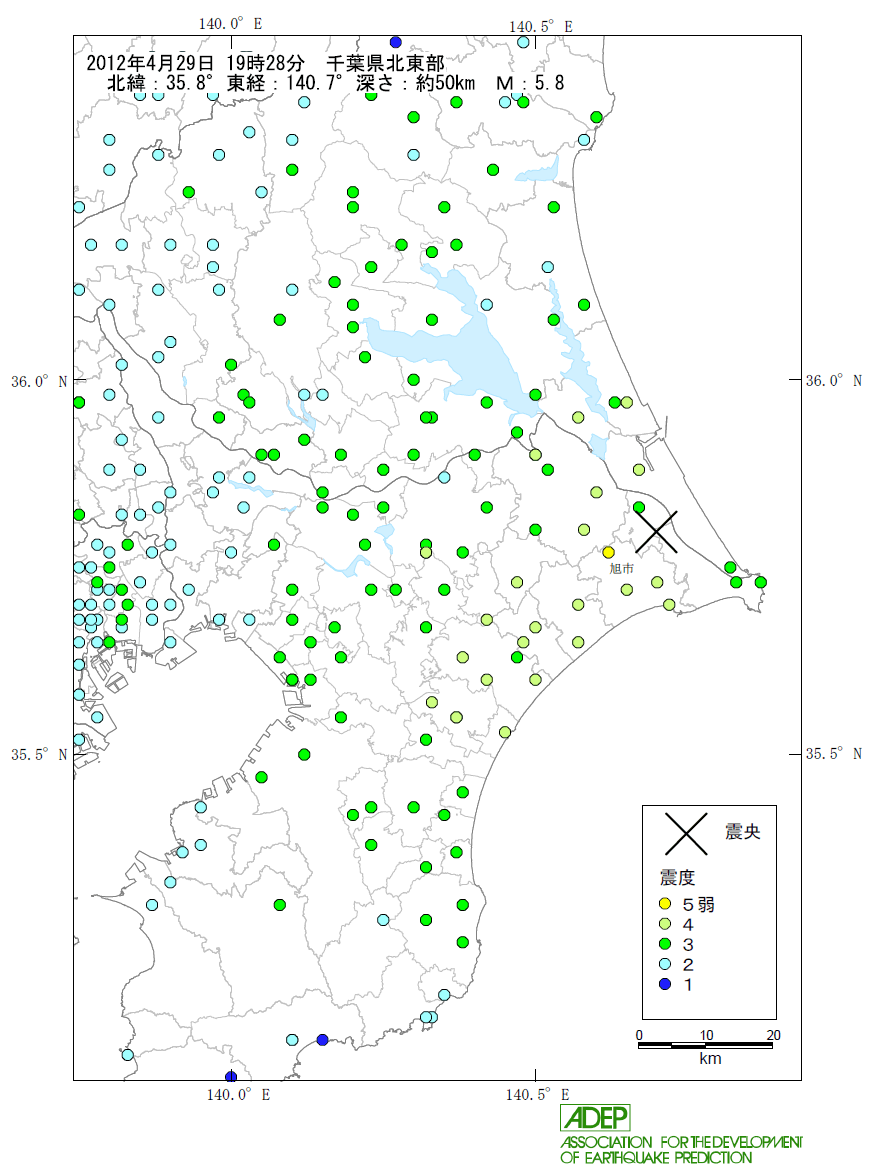The width and height of the screenshot is (871, 1173).
Task: Click the easternmost green dot on the cape
Action: pos(761,582)
